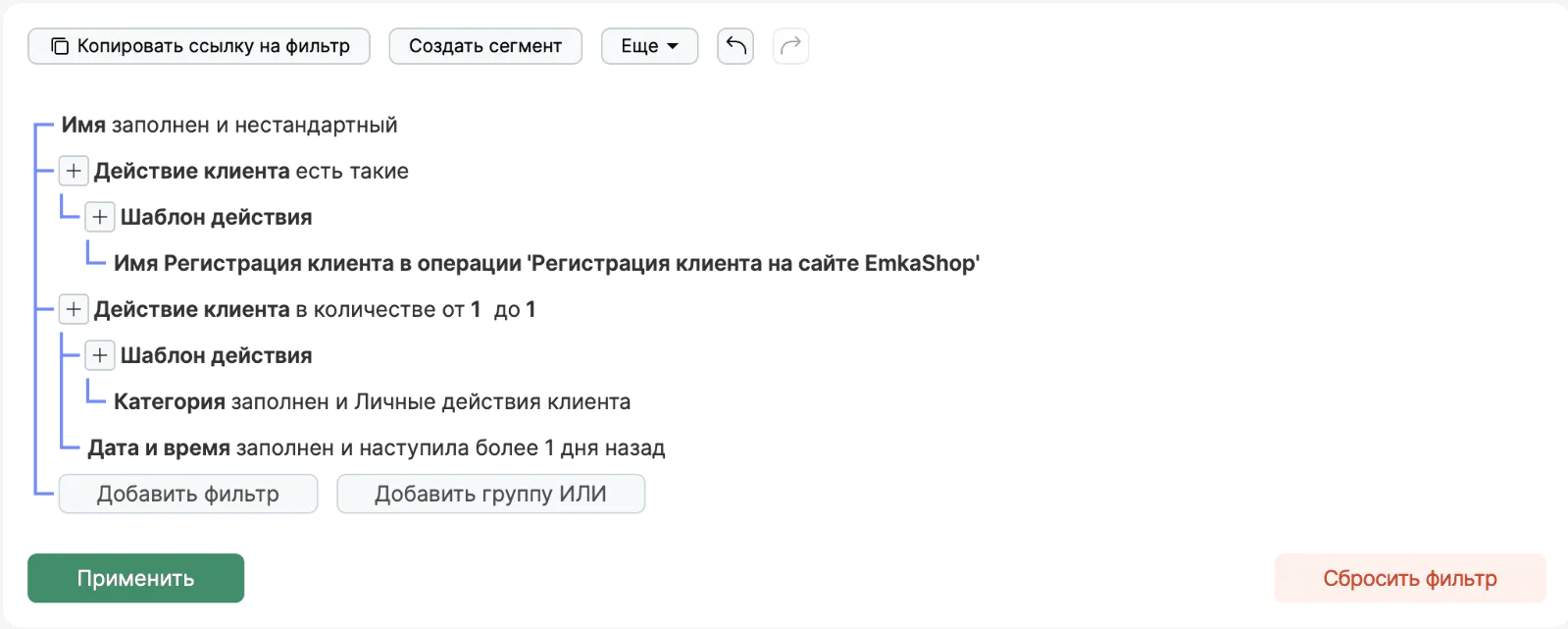This screenshot has width=1568, height=629.
Task: Click the bold '1' value after 'от'
Action: point(477,308)
